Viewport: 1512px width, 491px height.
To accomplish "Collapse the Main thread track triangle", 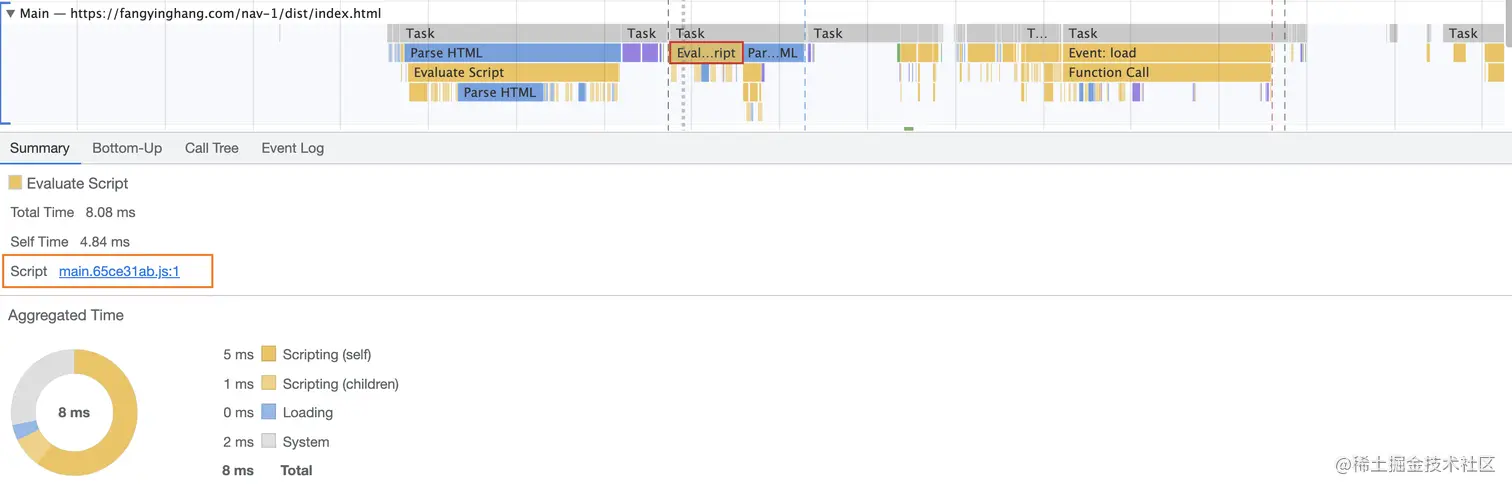I will pos(11,14).
